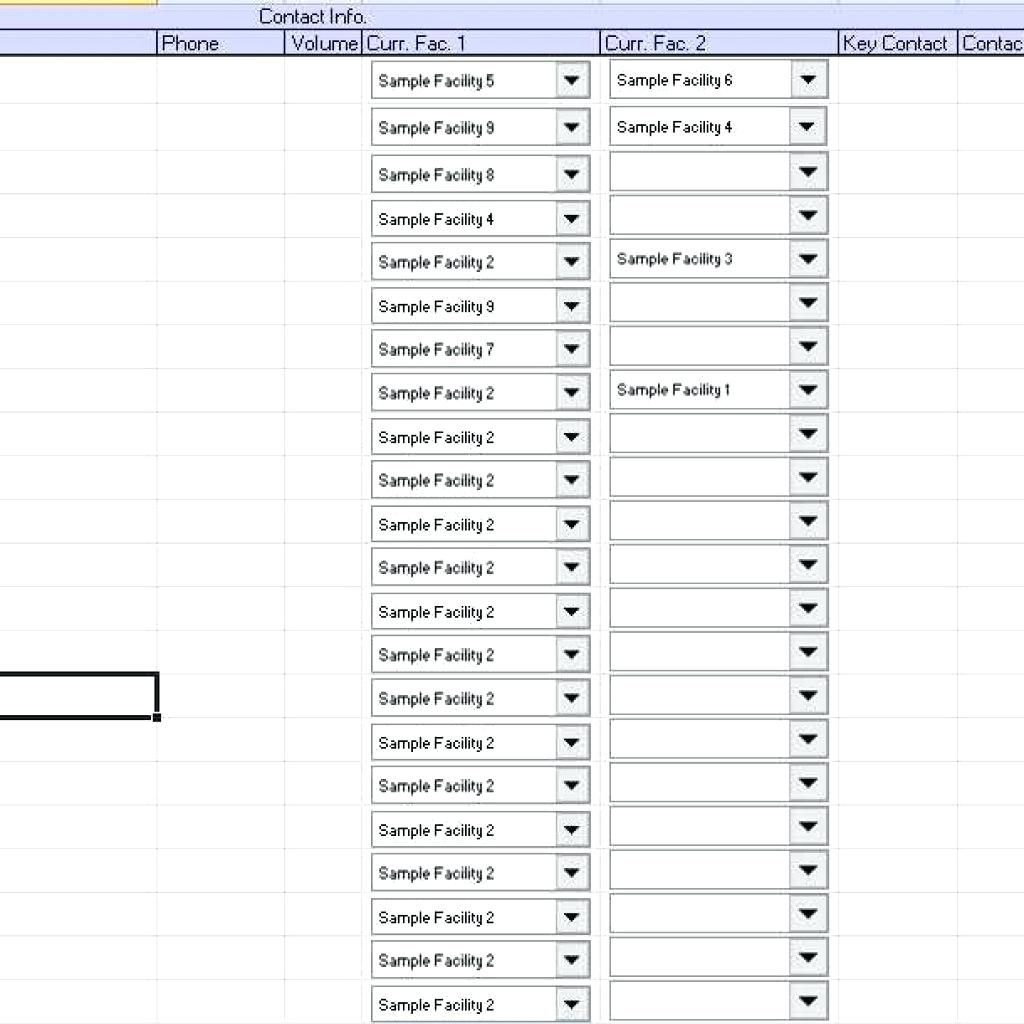Select the Phone column header
This screenshot has height=1024, width=1024.
(221, 43)
